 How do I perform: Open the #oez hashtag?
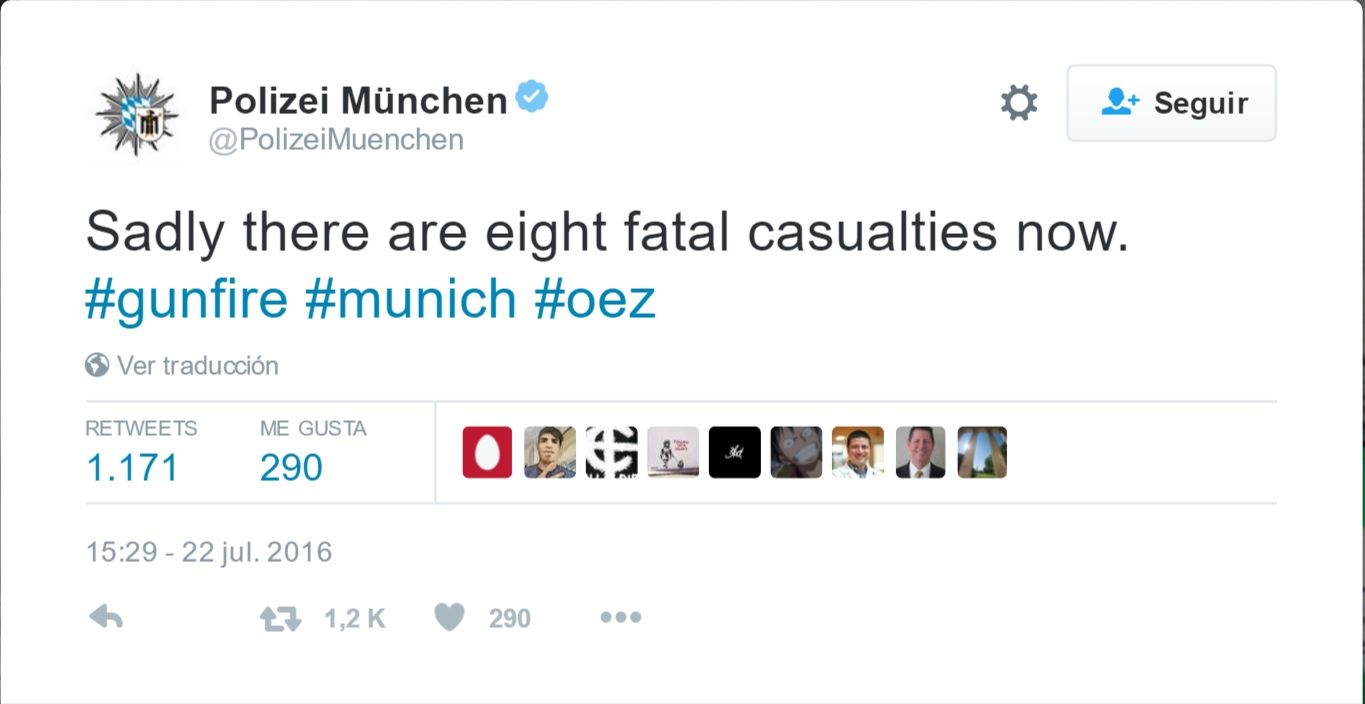(x=595, y=299)
